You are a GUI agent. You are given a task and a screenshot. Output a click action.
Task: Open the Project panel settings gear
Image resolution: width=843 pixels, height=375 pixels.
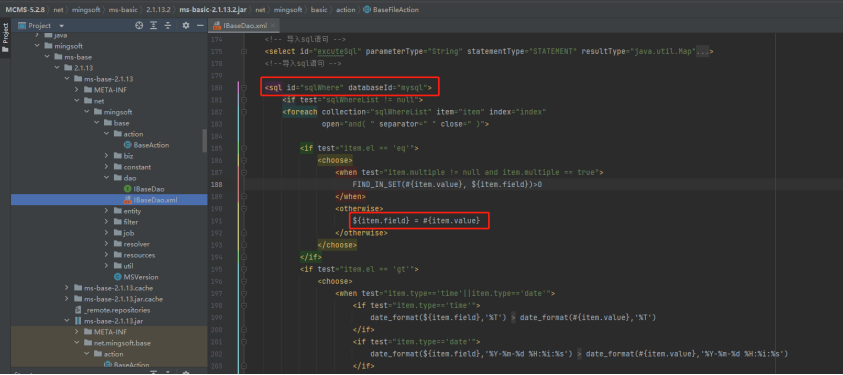coord(186,25)
